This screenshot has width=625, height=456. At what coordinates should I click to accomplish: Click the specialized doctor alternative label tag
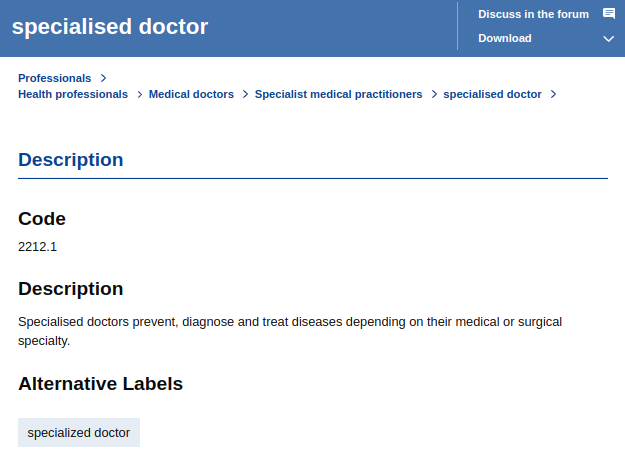click(x=79, y=432)
